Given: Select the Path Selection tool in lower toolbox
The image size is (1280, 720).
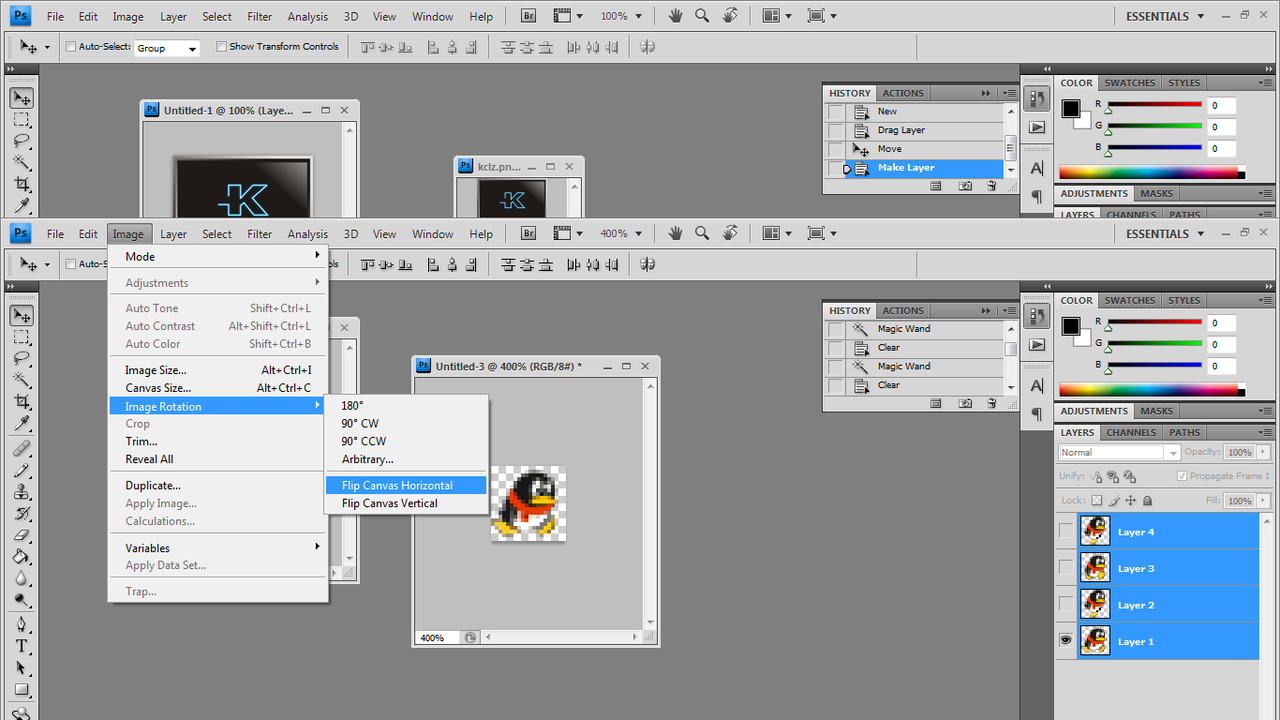Looking at the screenshot, I should [x=22, y=669].
